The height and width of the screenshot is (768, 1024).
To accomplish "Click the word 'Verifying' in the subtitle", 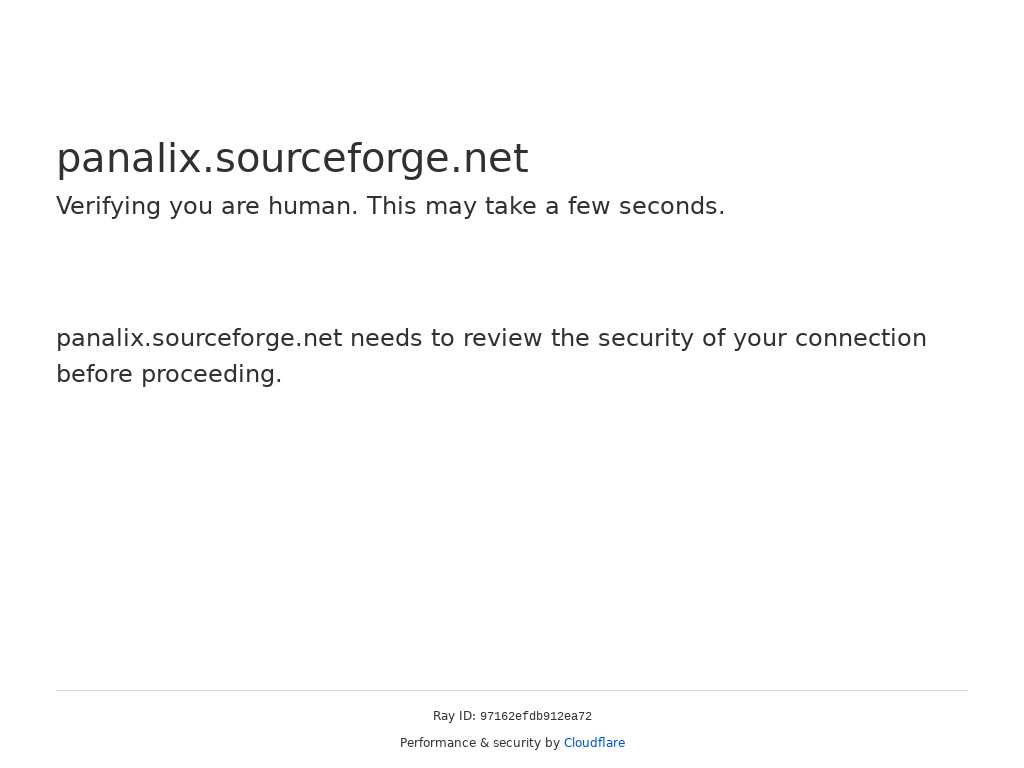I will click(x=108, y=206).
